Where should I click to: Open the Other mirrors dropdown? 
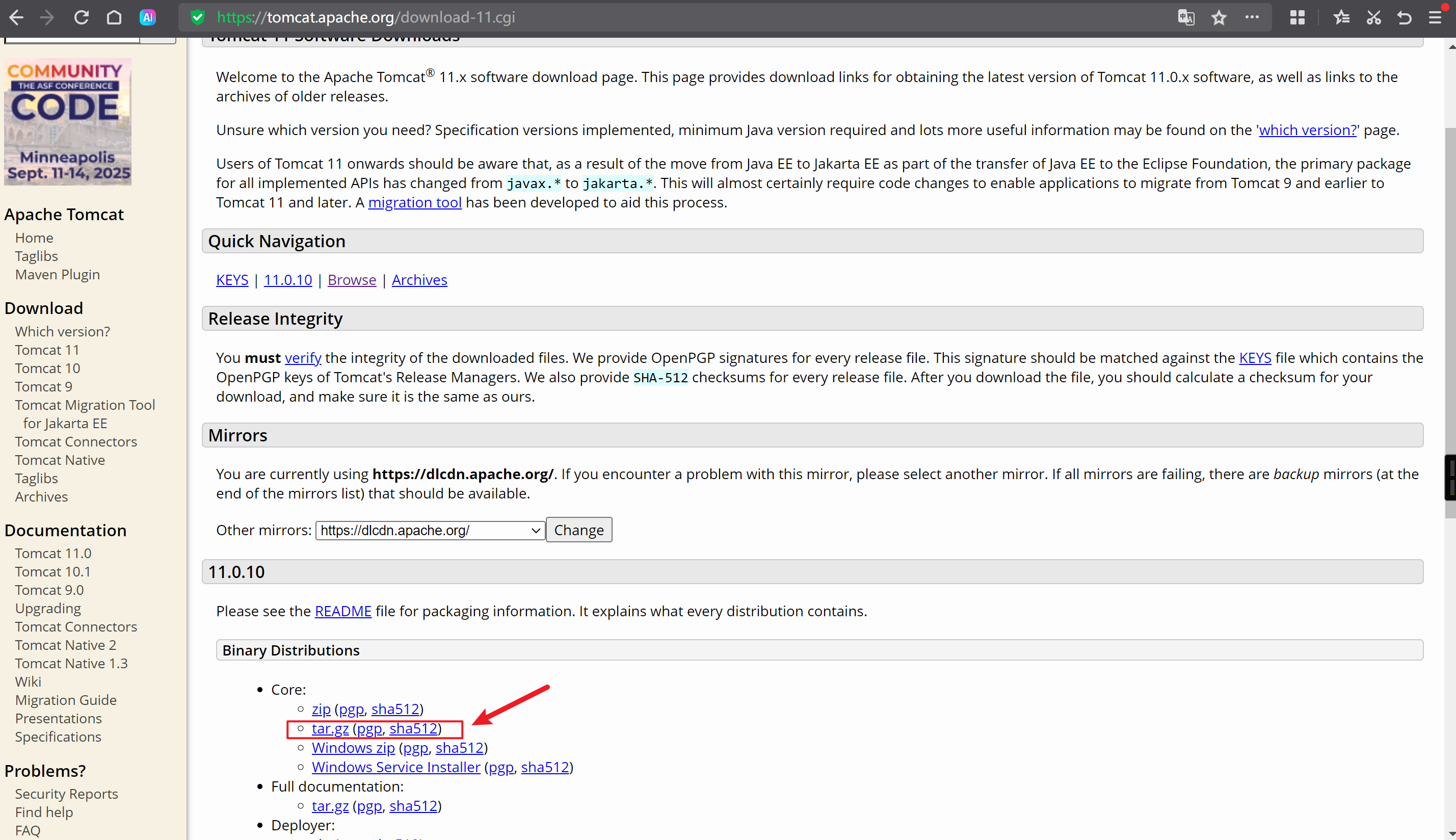[x=430, y=530]
